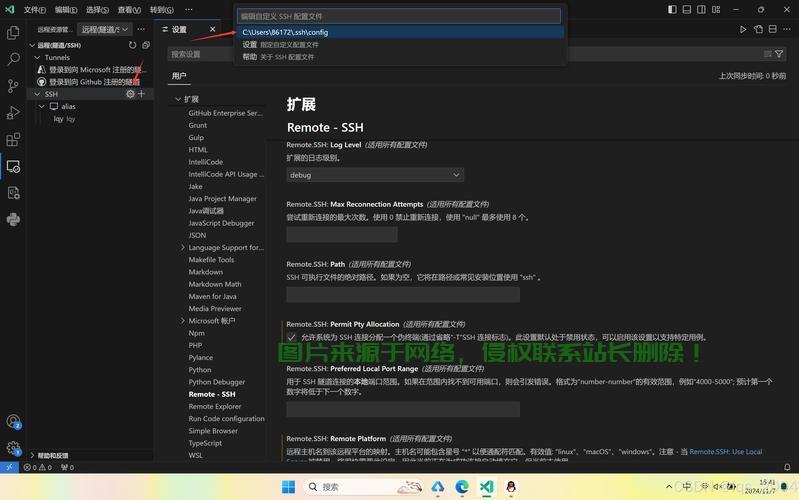Collapse the alias host node
The height and width of the screenshot is (500, 799).
click(42, 106)
